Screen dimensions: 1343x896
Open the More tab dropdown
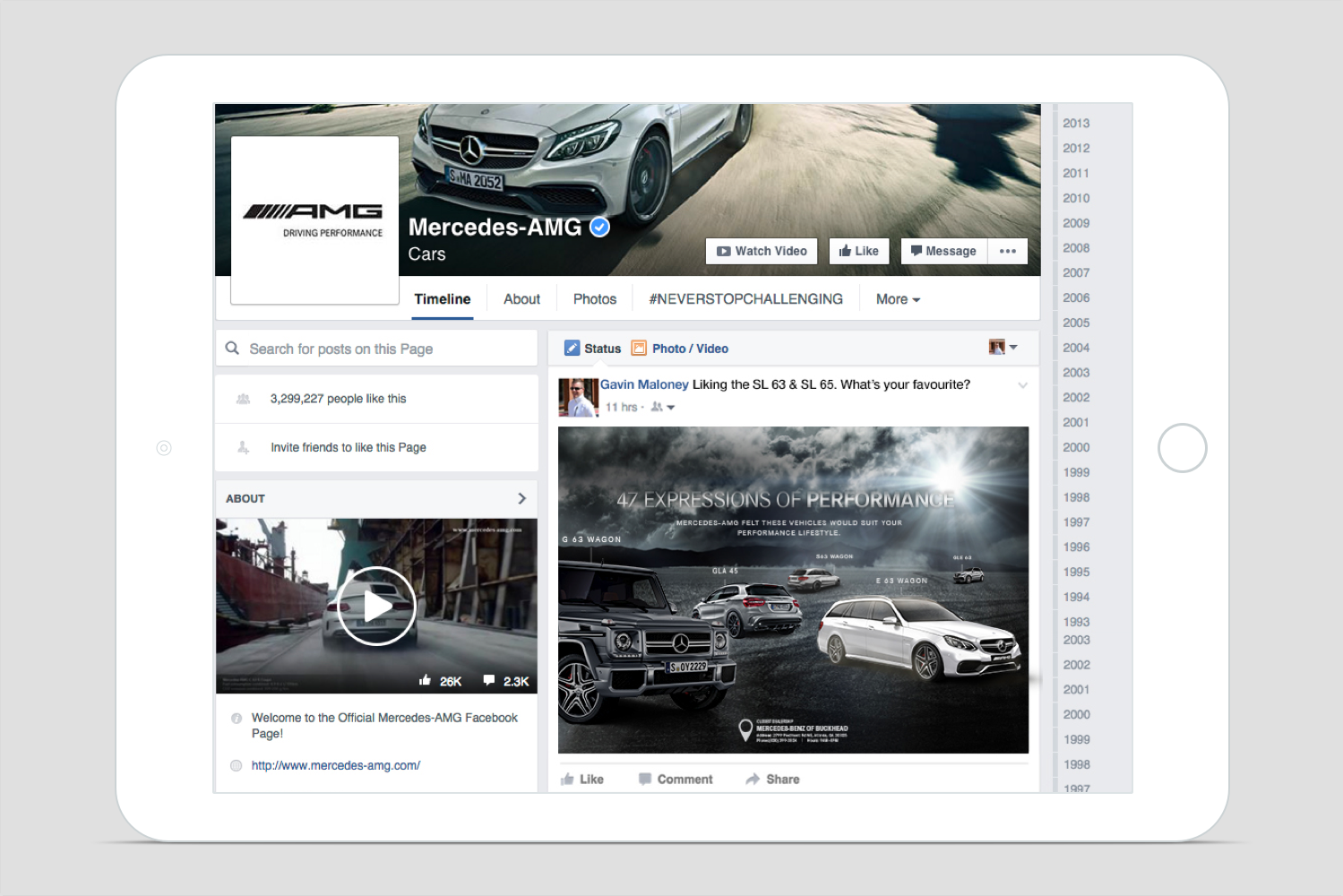[x=898, y=299]
